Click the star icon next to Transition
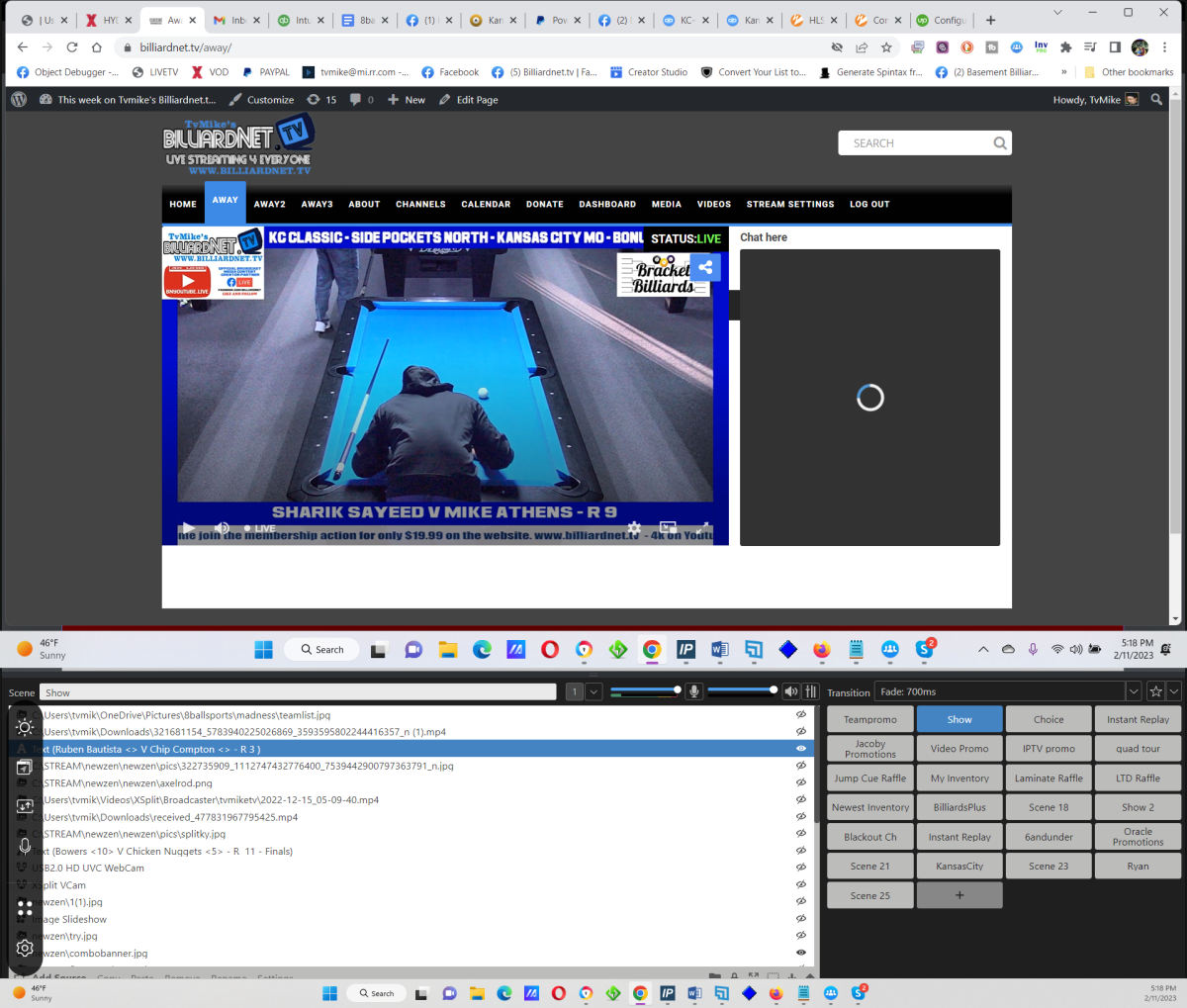 tap(1155, 691)
